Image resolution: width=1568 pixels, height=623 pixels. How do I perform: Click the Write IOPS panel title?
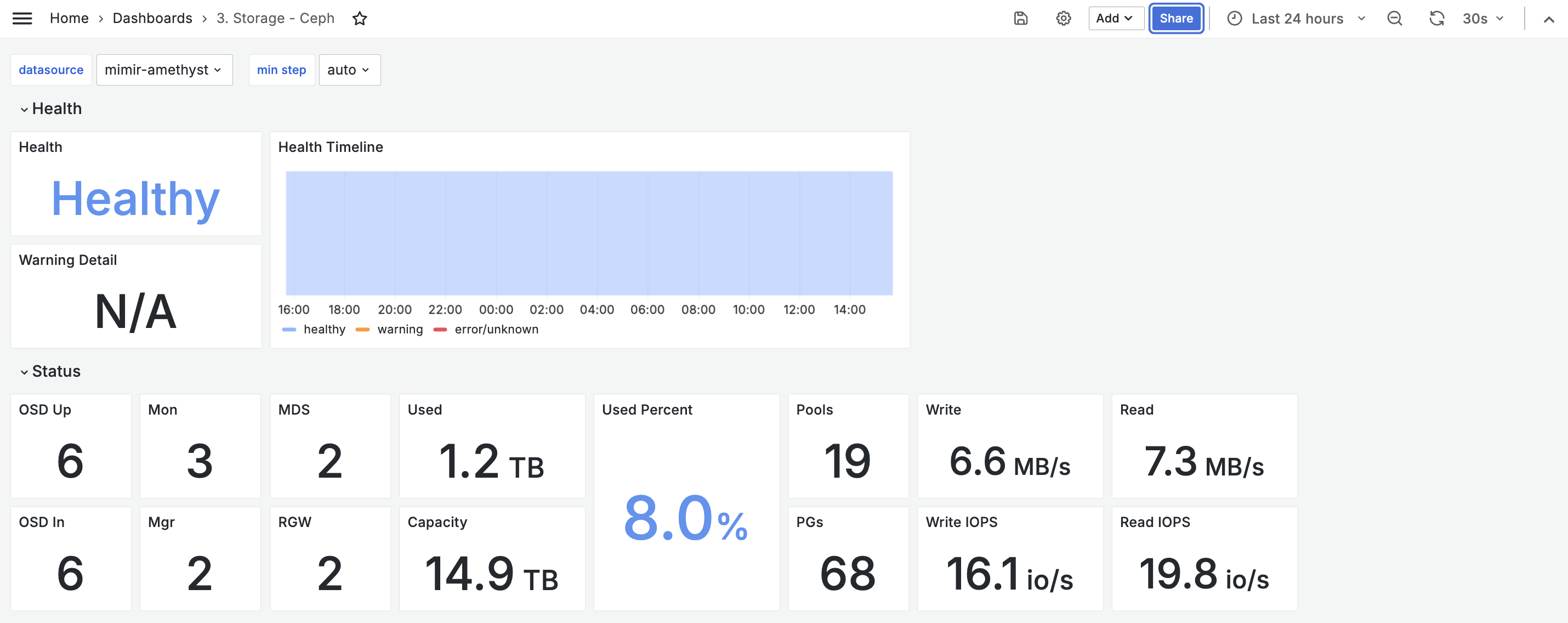click(962, 522)
